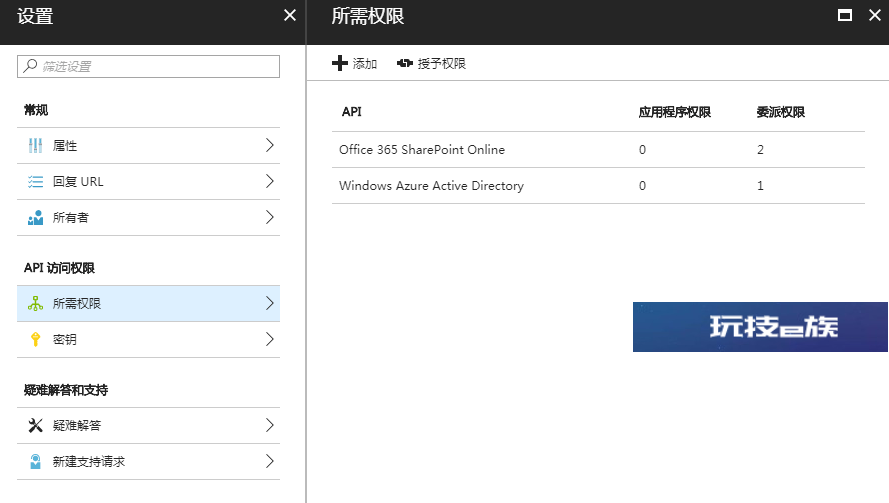This screenshot has width=889, height=503.
Task: Open the 新建支持请求 menu entry
Action: (149, 462)
